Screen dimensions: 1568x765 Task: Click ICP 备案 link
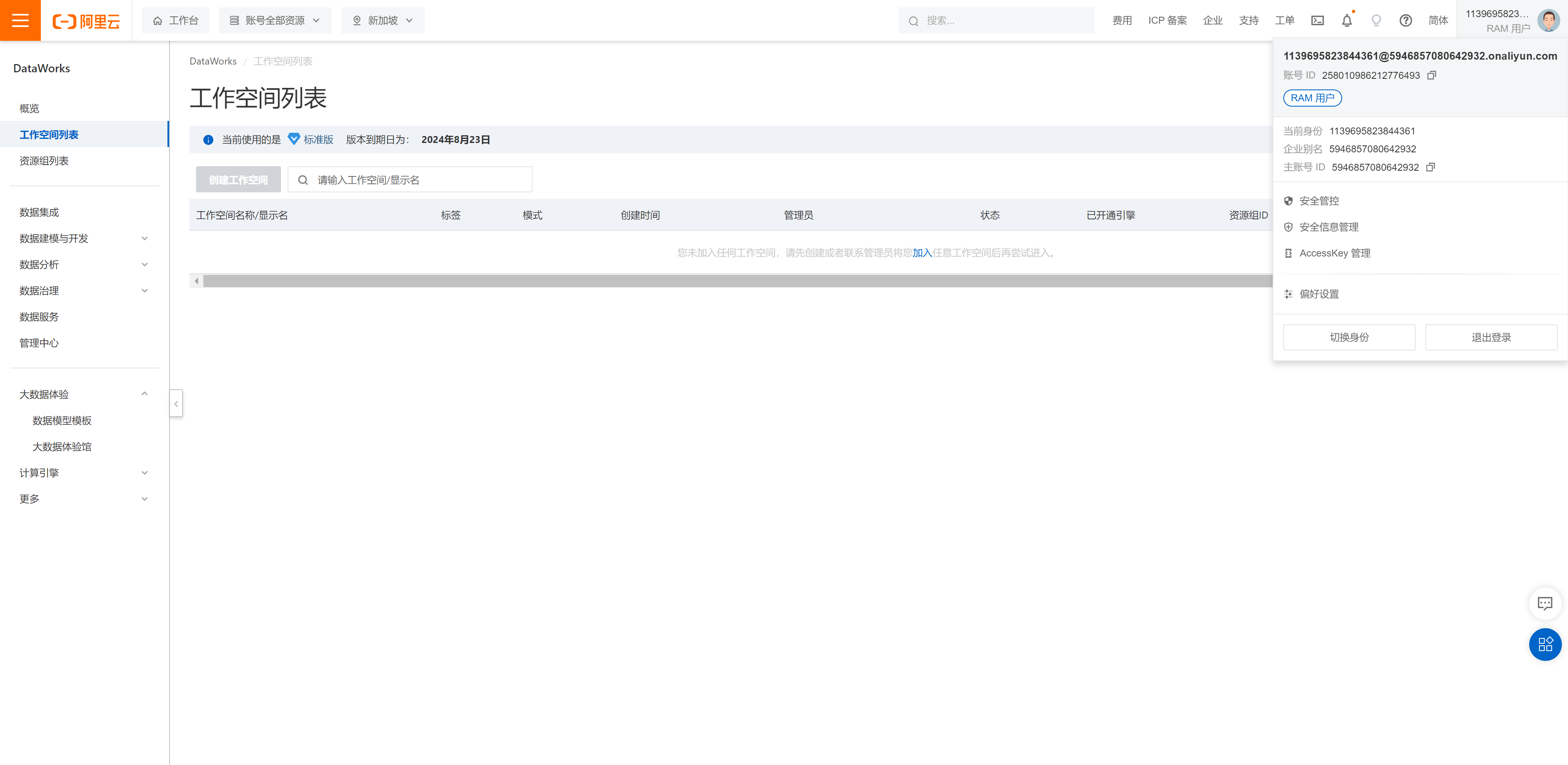(x=1167, y=21)
